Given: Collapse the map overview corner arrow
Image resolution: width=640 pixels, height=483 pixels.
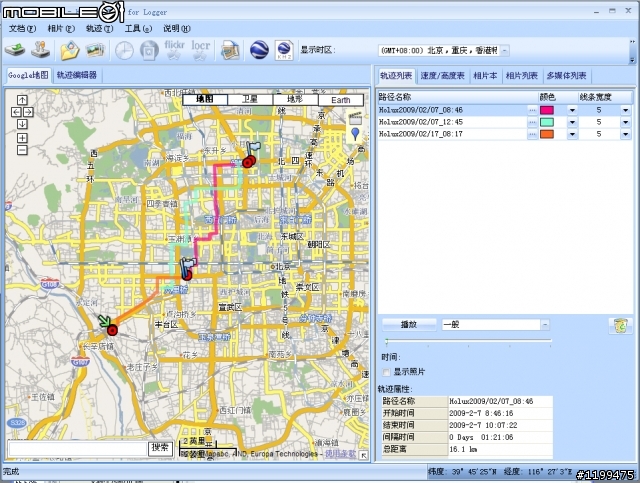Looking at the screenshot, I should click(x=363, y=455).
